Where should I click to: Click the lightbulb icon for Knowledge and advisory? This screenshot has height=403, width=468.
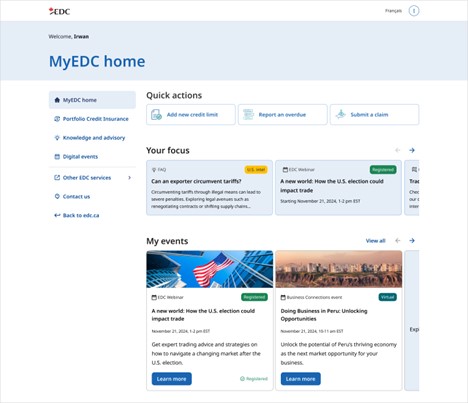[x=57, y=138]
